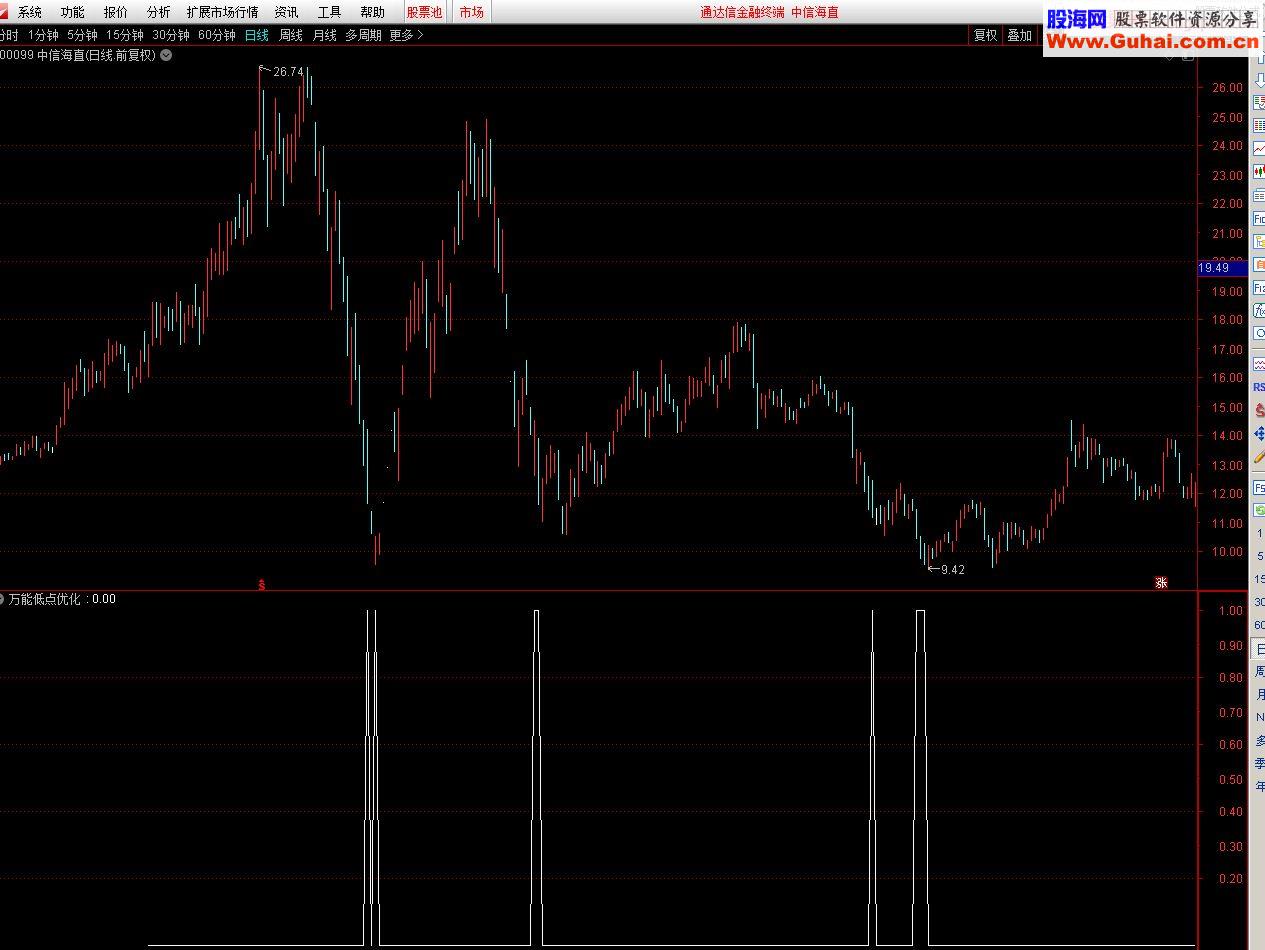
Task: Expand the 更多 periods menu
Action: pyautogui.click(x=406, y=35)
